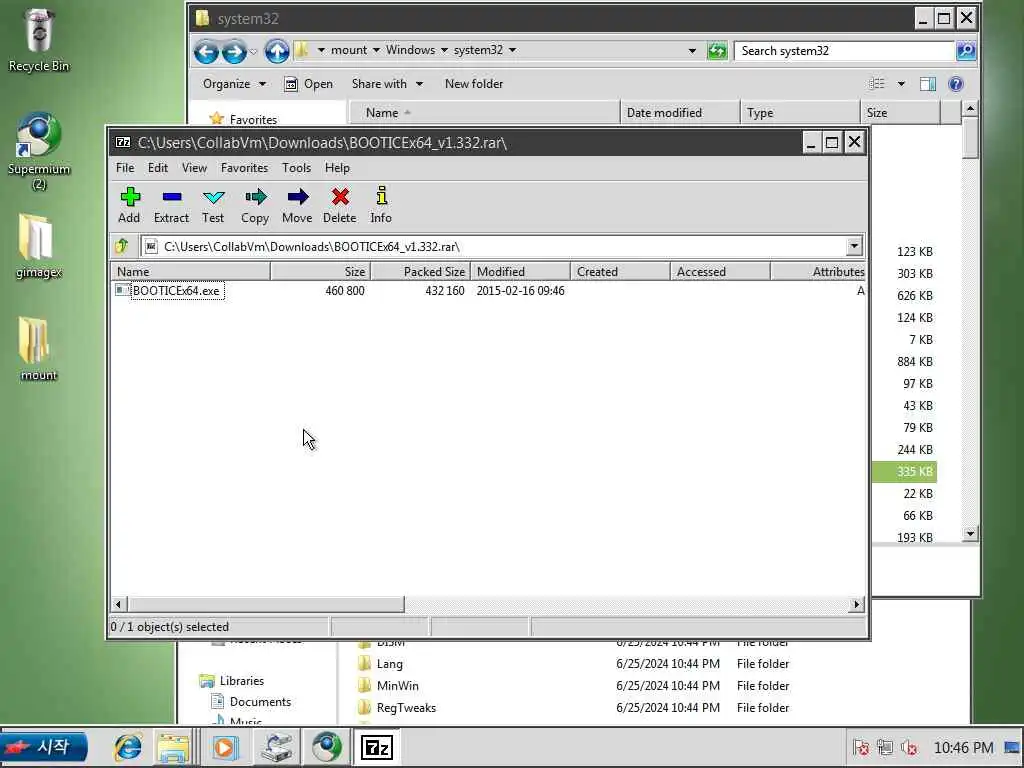Select the gimagex folder on desktop
Viewport: 1024px width, 768px height.
click(x=39, y=246)
